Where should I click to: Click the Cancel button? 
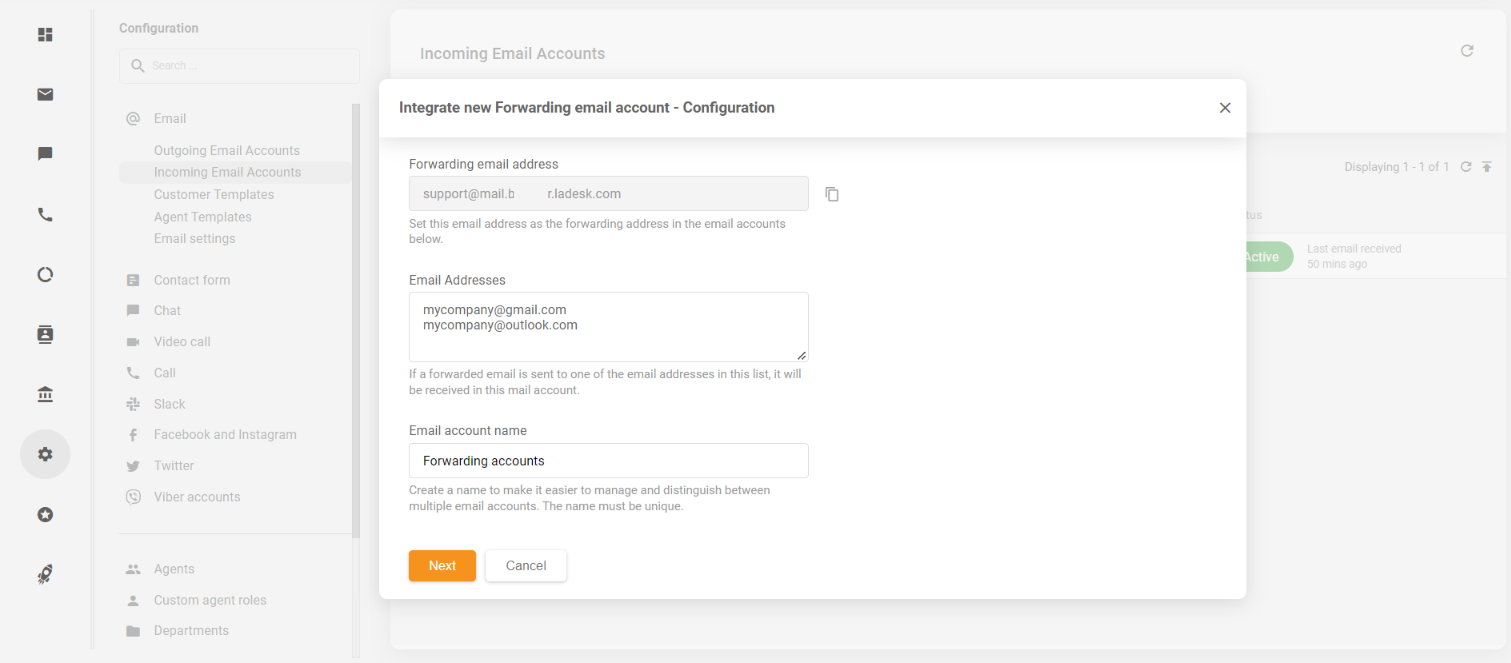[x=526, y=565]
